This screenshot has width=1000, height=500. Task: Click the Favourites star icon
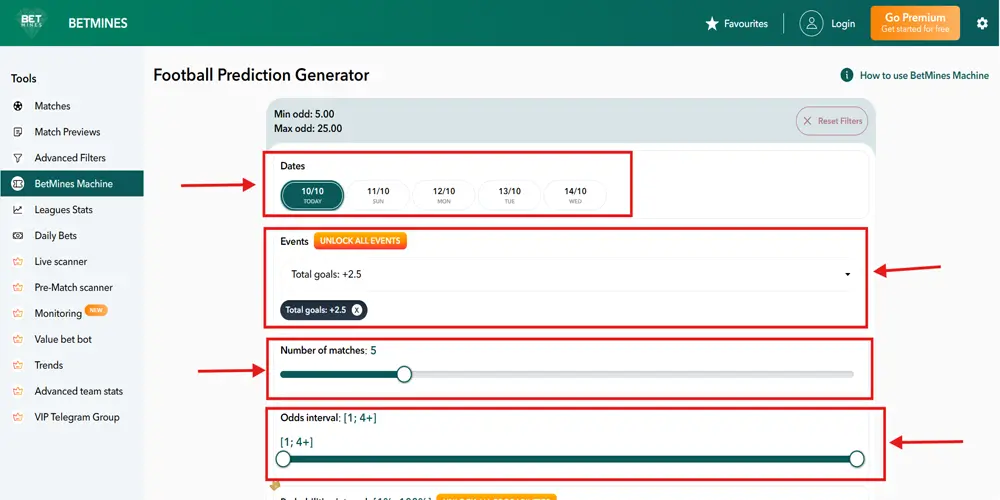(x=712, y=24)
